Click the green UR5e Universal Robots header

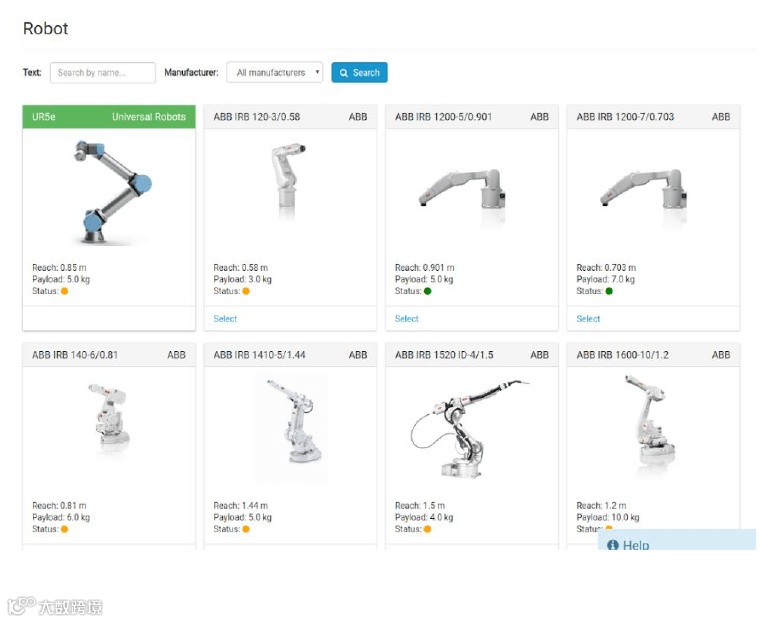109,117
